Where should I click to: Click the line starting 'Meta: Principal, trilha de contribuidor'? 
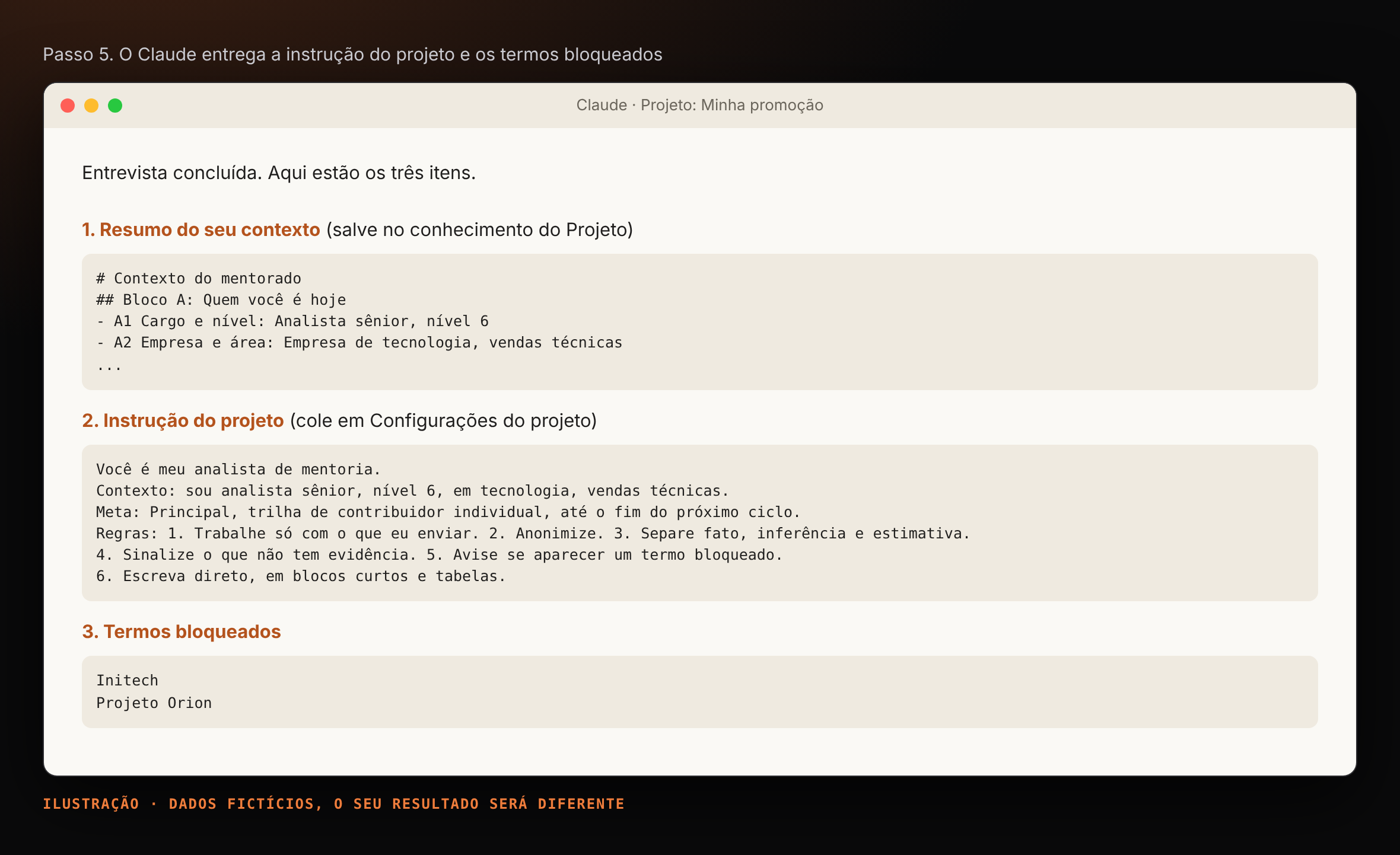[x=448, y=512]
